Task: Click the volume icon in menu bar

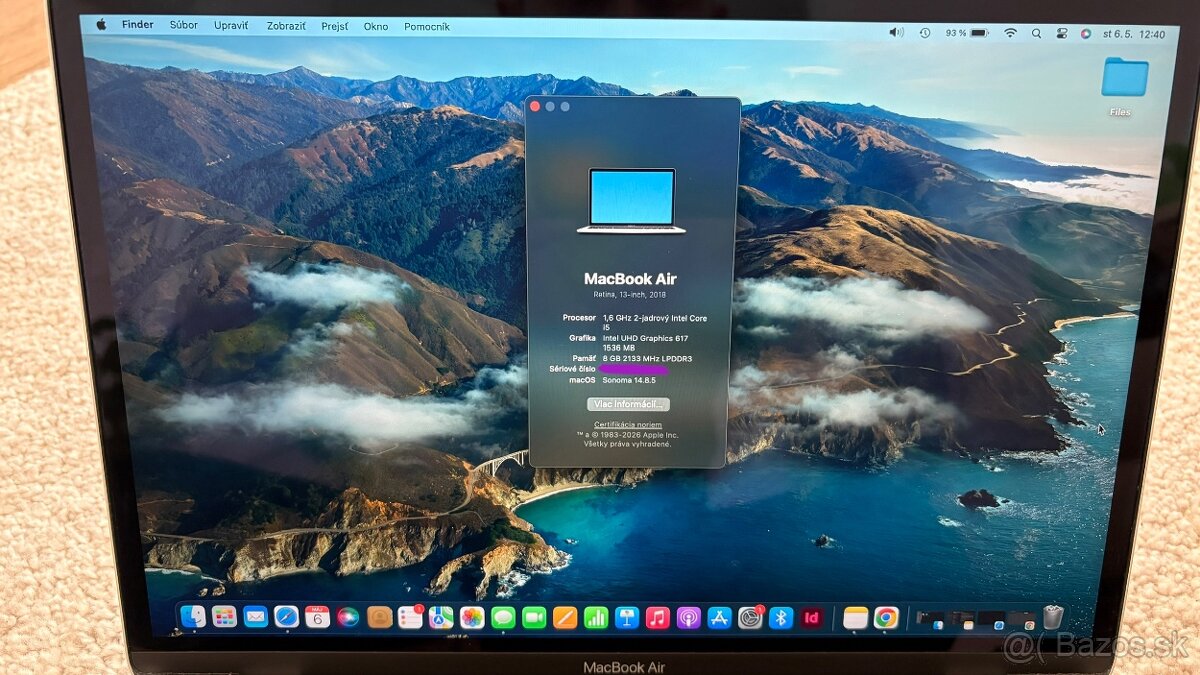Action: [896, 32]
